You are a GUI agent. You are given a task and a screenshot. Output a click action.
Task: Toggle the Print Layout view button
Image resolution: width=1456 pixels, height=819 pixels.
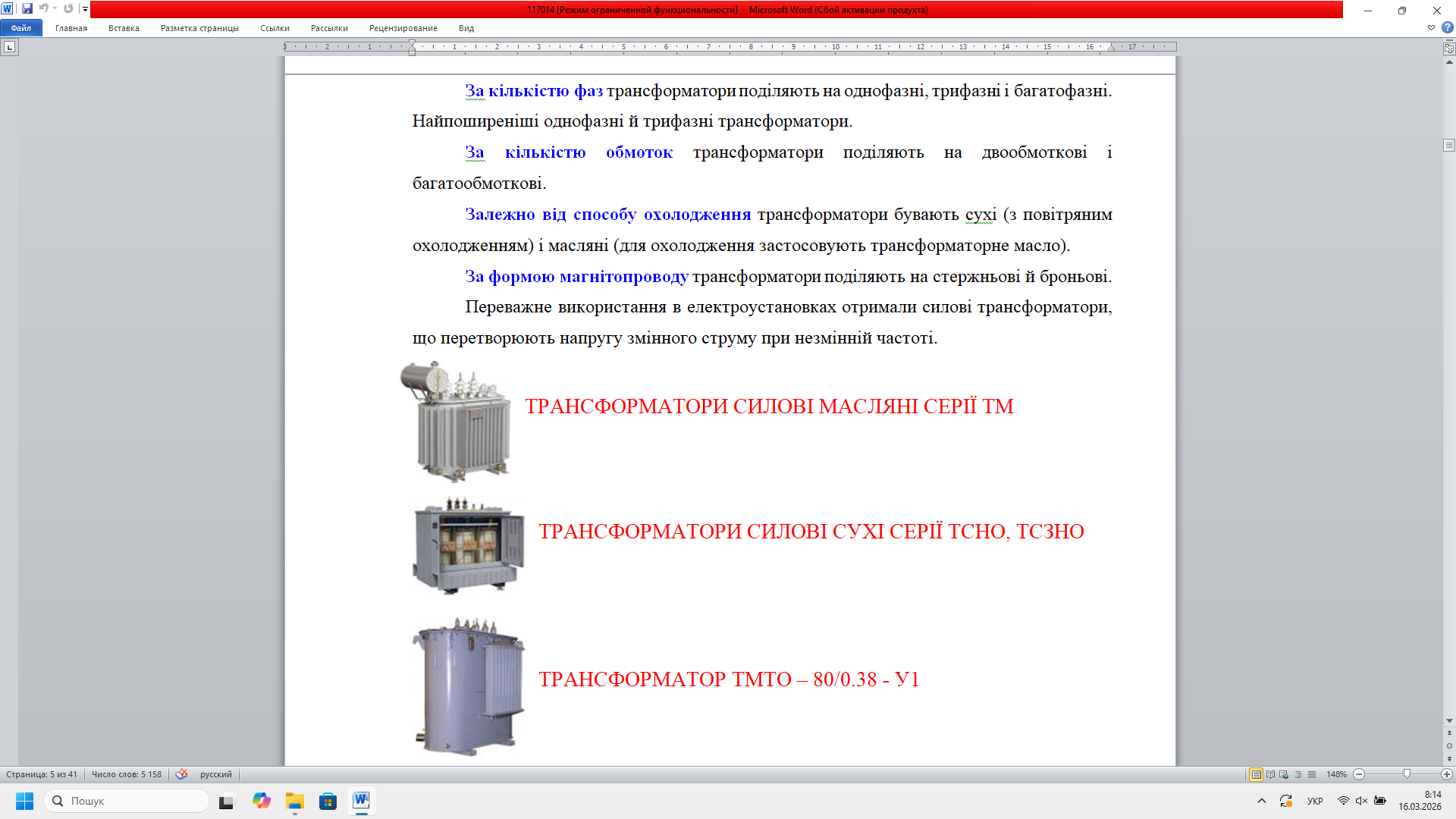click(1256, 774)
